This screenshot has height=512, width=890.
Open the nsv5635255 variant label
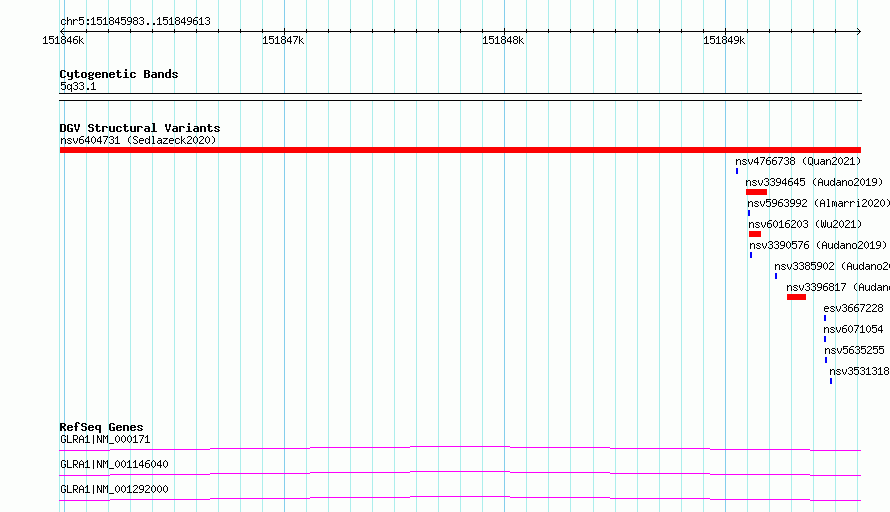click(x=854, y=350)
